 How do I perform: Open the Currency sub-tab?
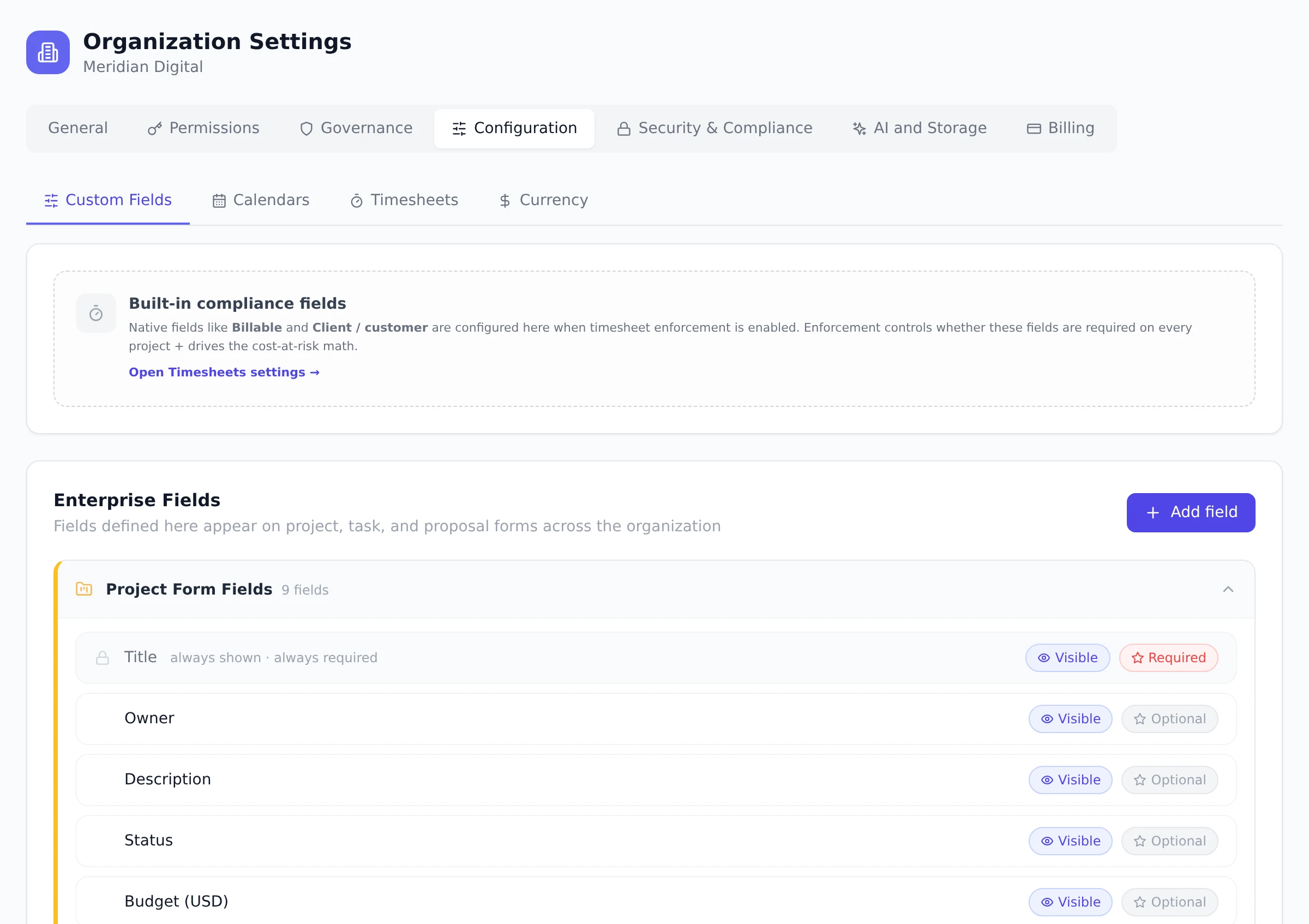point(543,200)
